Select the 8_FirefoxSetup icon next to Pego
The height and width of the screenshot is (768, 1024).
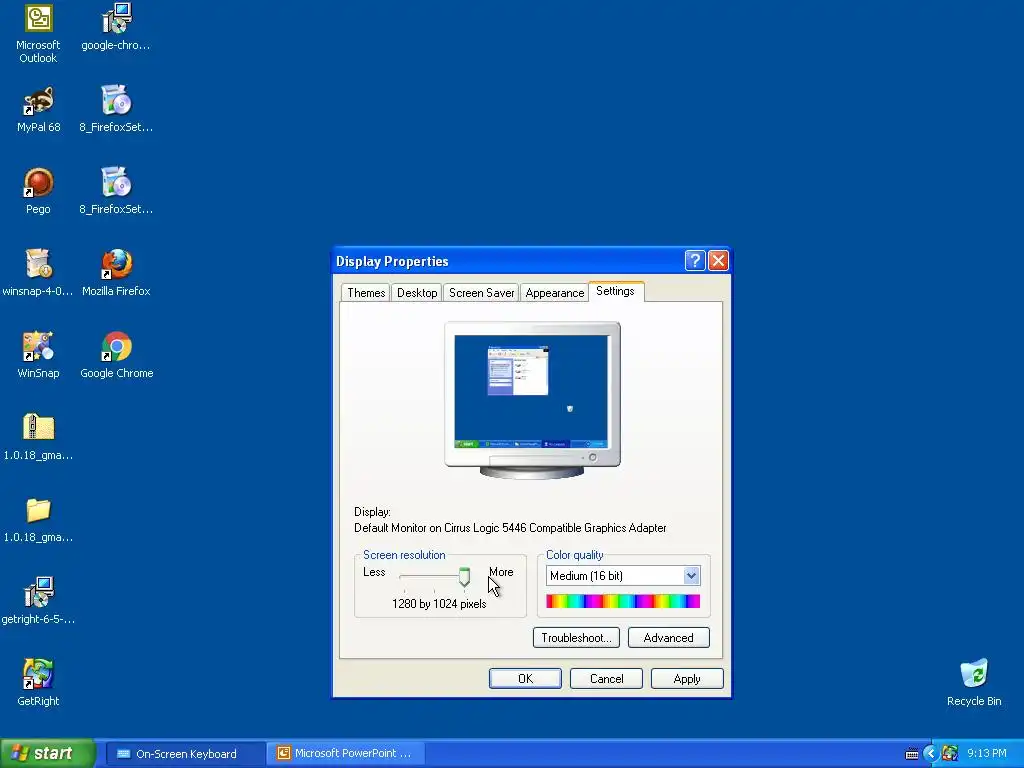click(116, 191)
